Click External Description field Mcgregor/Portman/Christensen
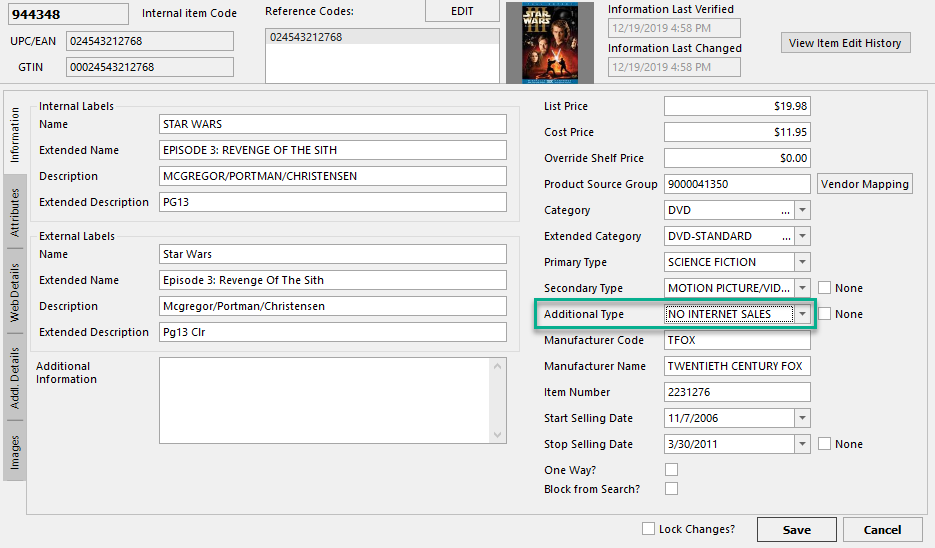The height and width of the screenshot is (548, 935). pos(333,306)
